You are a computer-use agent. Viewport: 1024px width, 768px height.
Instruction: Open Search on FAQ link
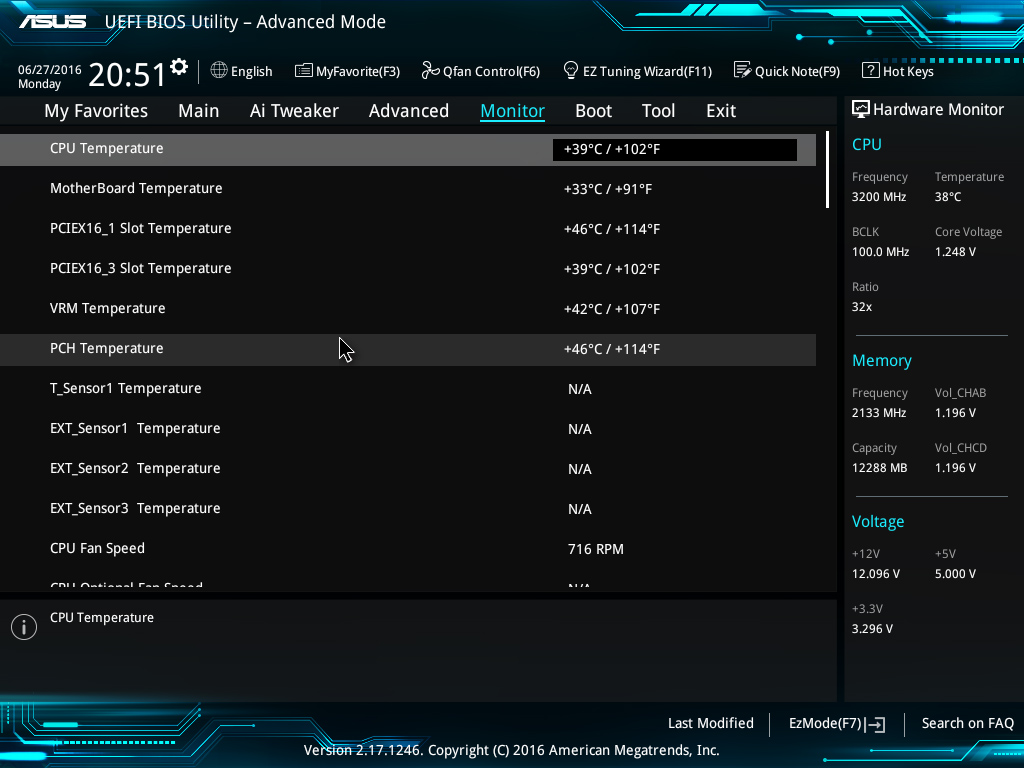[967, 723]
